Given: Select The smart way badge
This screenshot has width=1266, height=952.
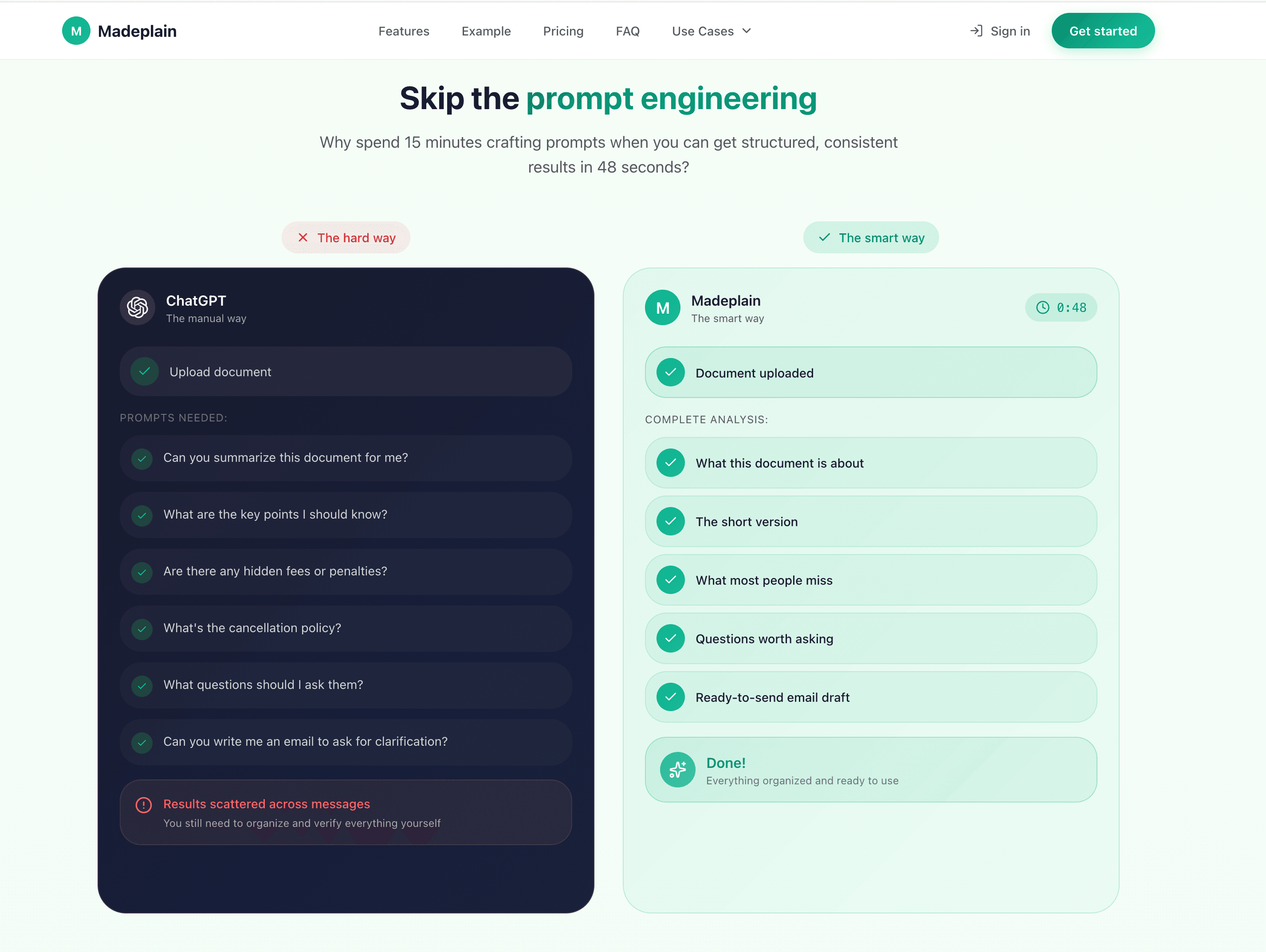Looking at the screenshot, I should coord(870,238).
